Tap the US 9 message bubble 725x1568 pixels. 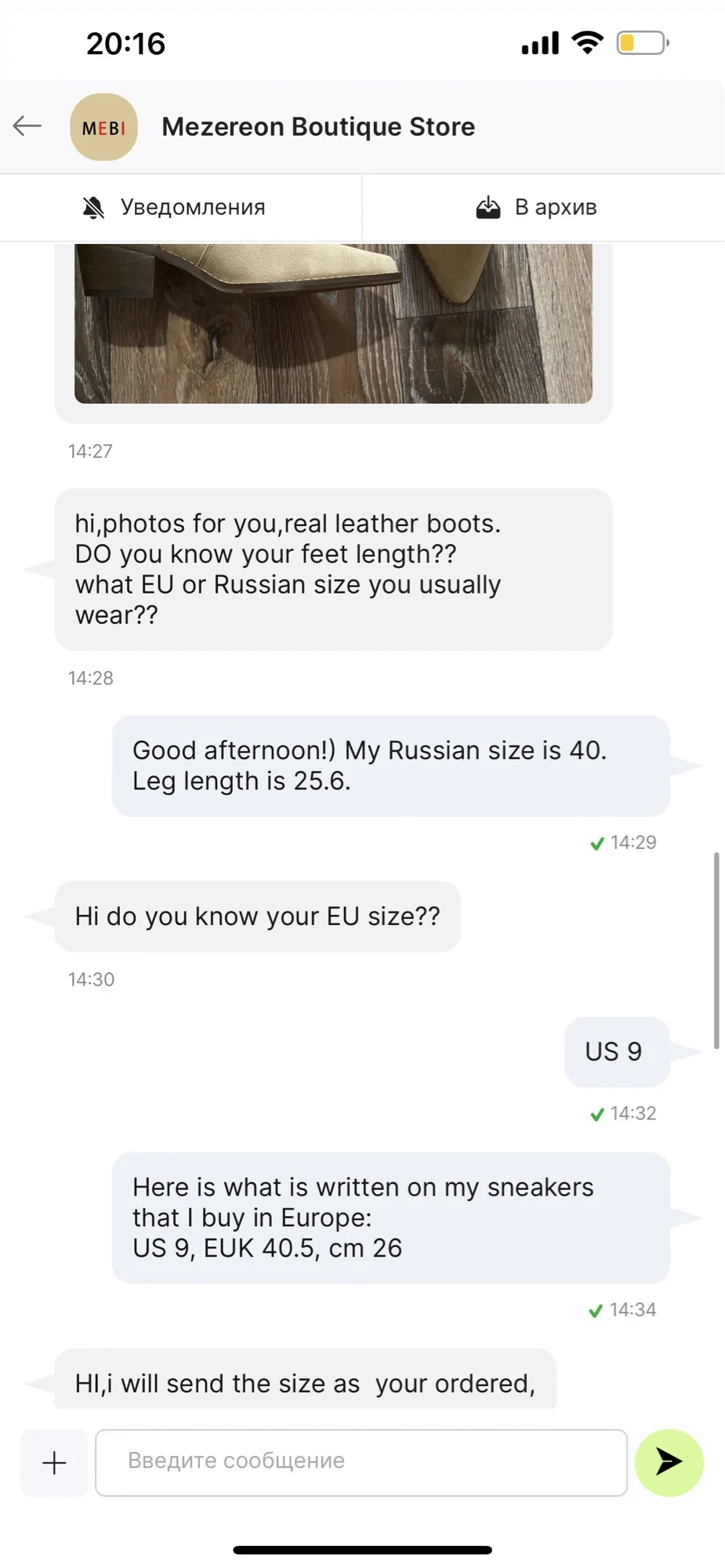(x=617, y=1052)
